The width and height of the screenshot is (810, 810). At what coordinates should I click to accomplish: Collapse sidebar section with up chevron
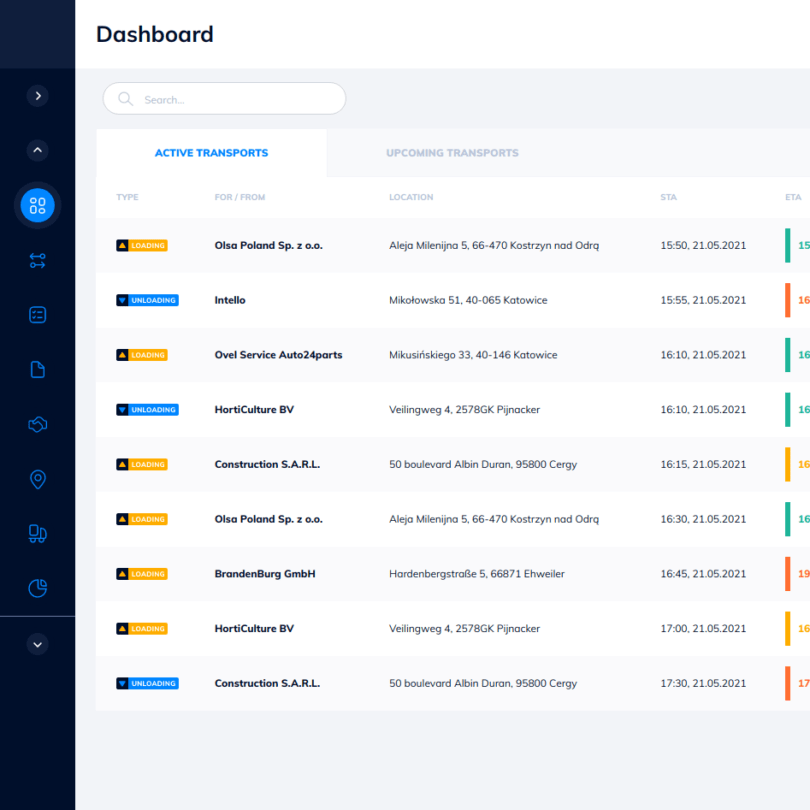(38, 150)
